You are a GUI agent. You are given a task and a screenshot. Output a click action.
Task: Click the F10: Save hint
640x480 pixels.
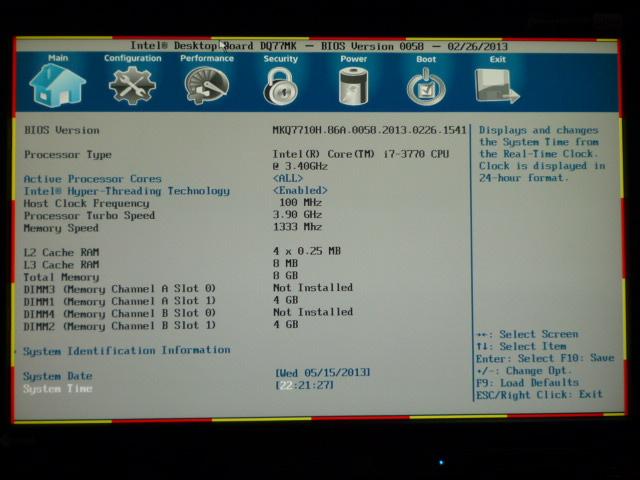[x=589, y=358]
